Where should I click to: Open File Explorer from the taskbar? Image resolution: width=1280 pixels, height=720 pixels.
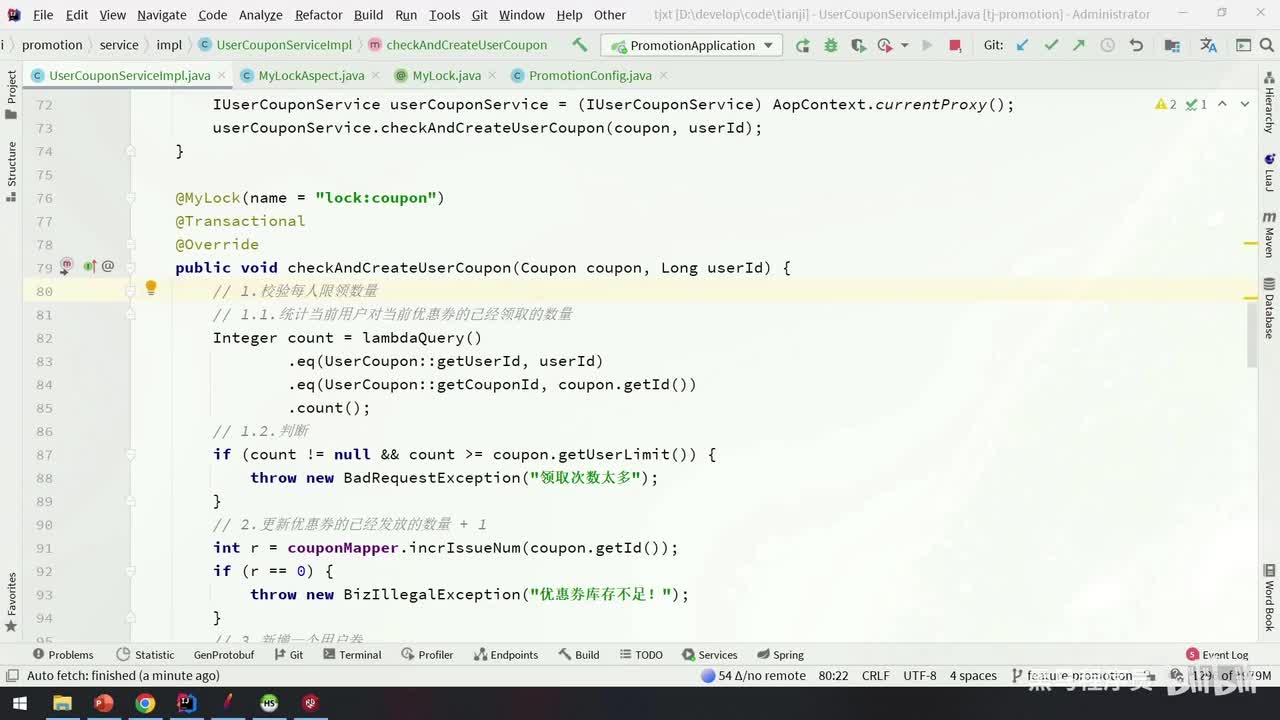click(x=62, y=703)
